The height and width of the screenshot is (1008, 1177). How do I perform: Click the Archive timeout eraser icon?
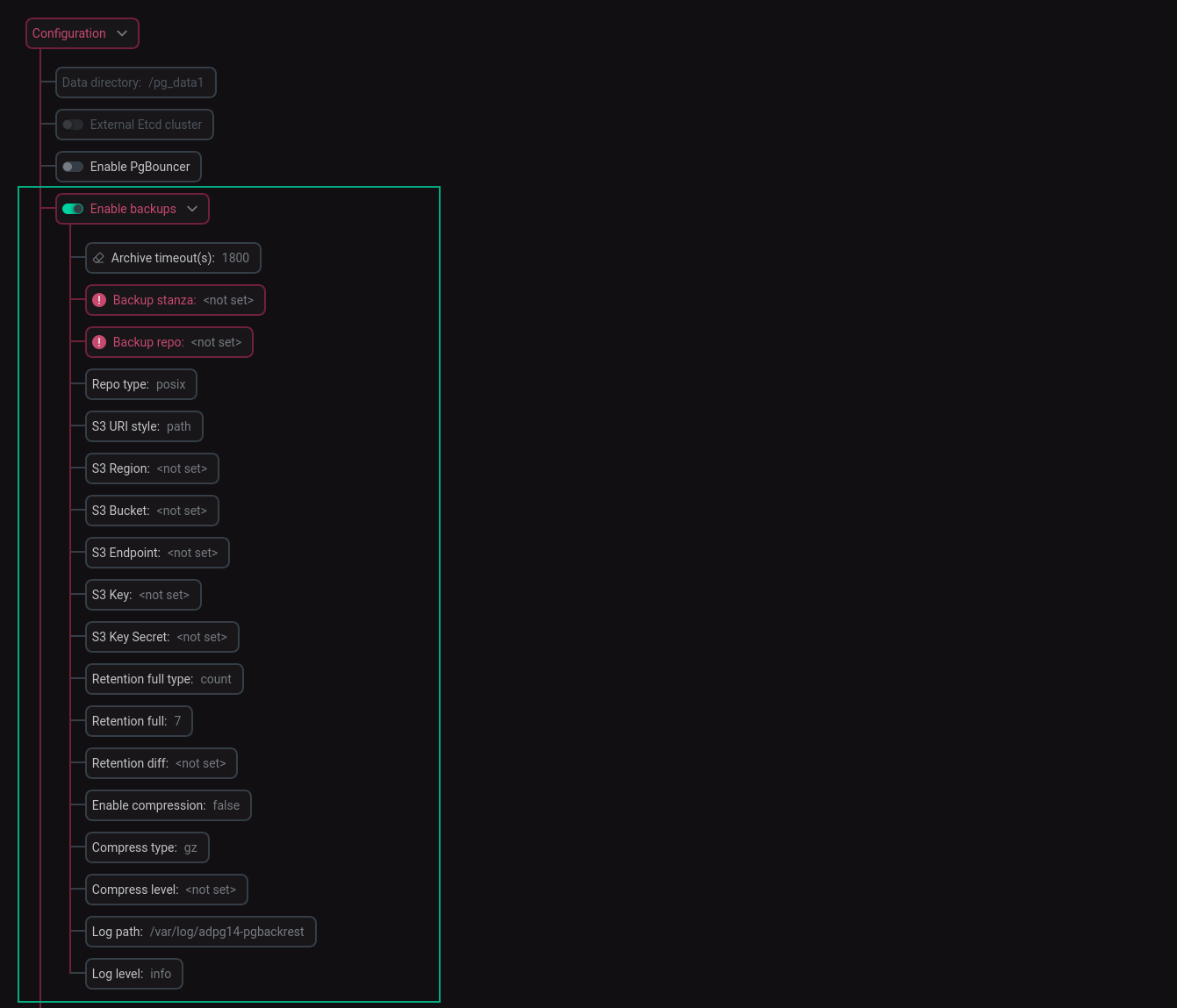point(98,258)
